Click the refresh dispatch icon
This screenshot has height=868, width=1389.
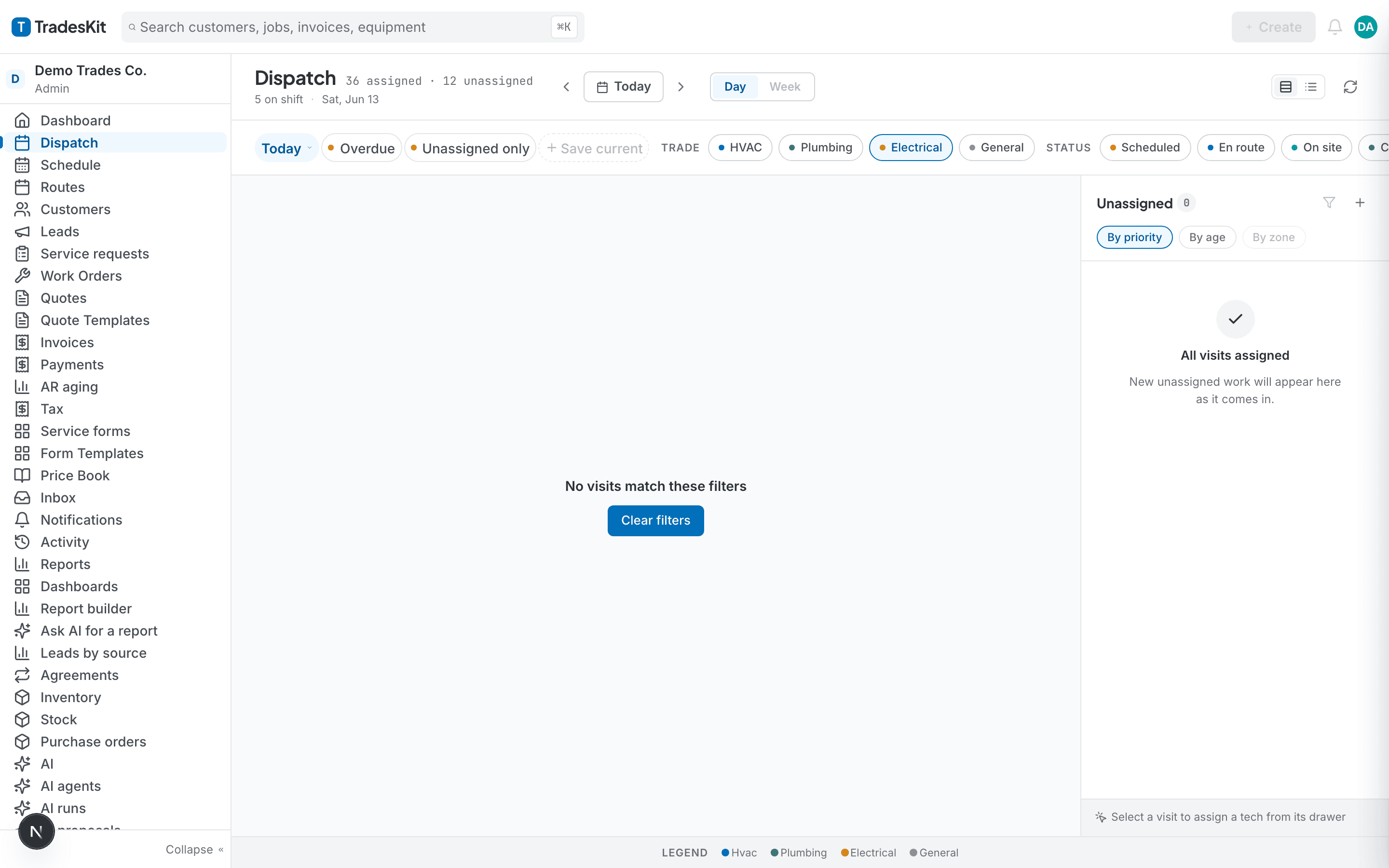pyautogui.click(x=1350, y=87)
